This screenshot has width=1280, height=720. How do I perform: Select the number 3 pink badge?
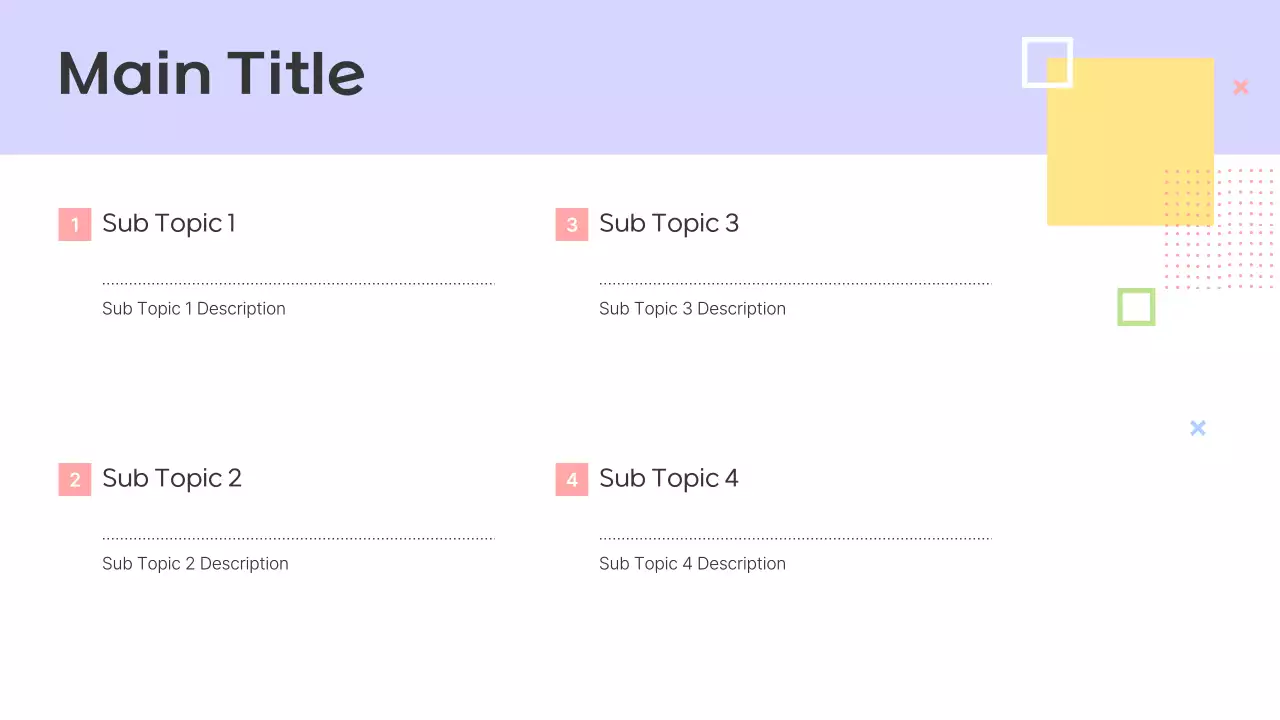click(x=572, y=225)
